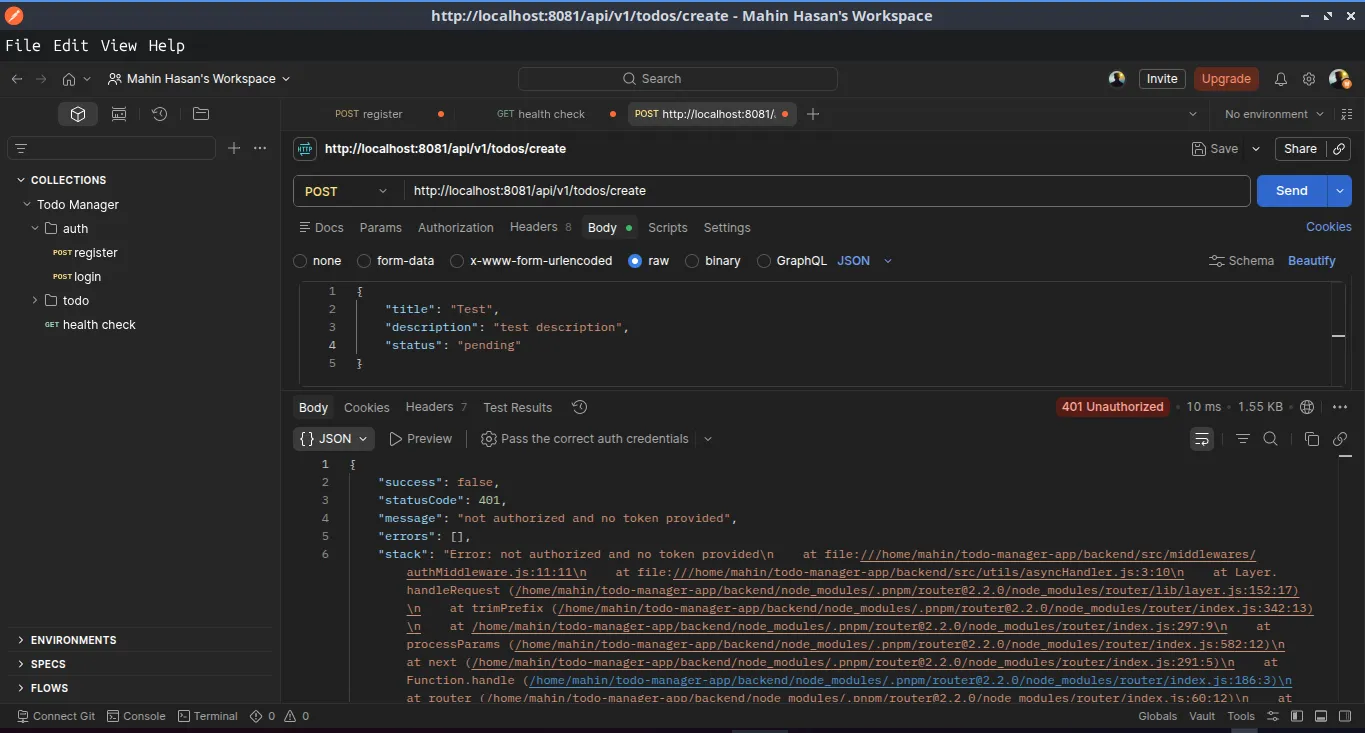
Task: Click the Invite button
Action: point(1162,79)
